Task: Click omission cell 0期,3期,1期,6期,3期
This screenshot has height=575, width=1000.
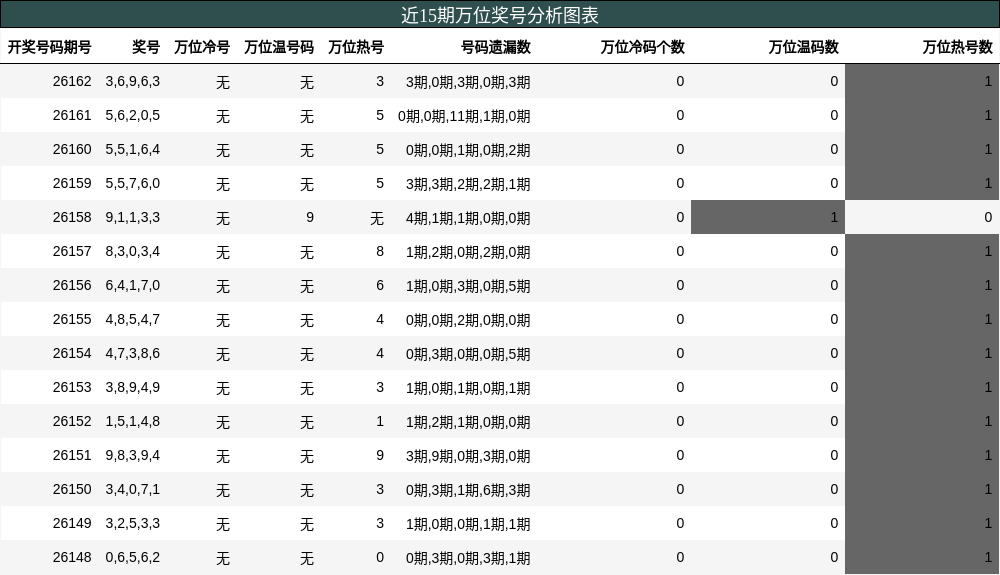Action: pos(468,490)
